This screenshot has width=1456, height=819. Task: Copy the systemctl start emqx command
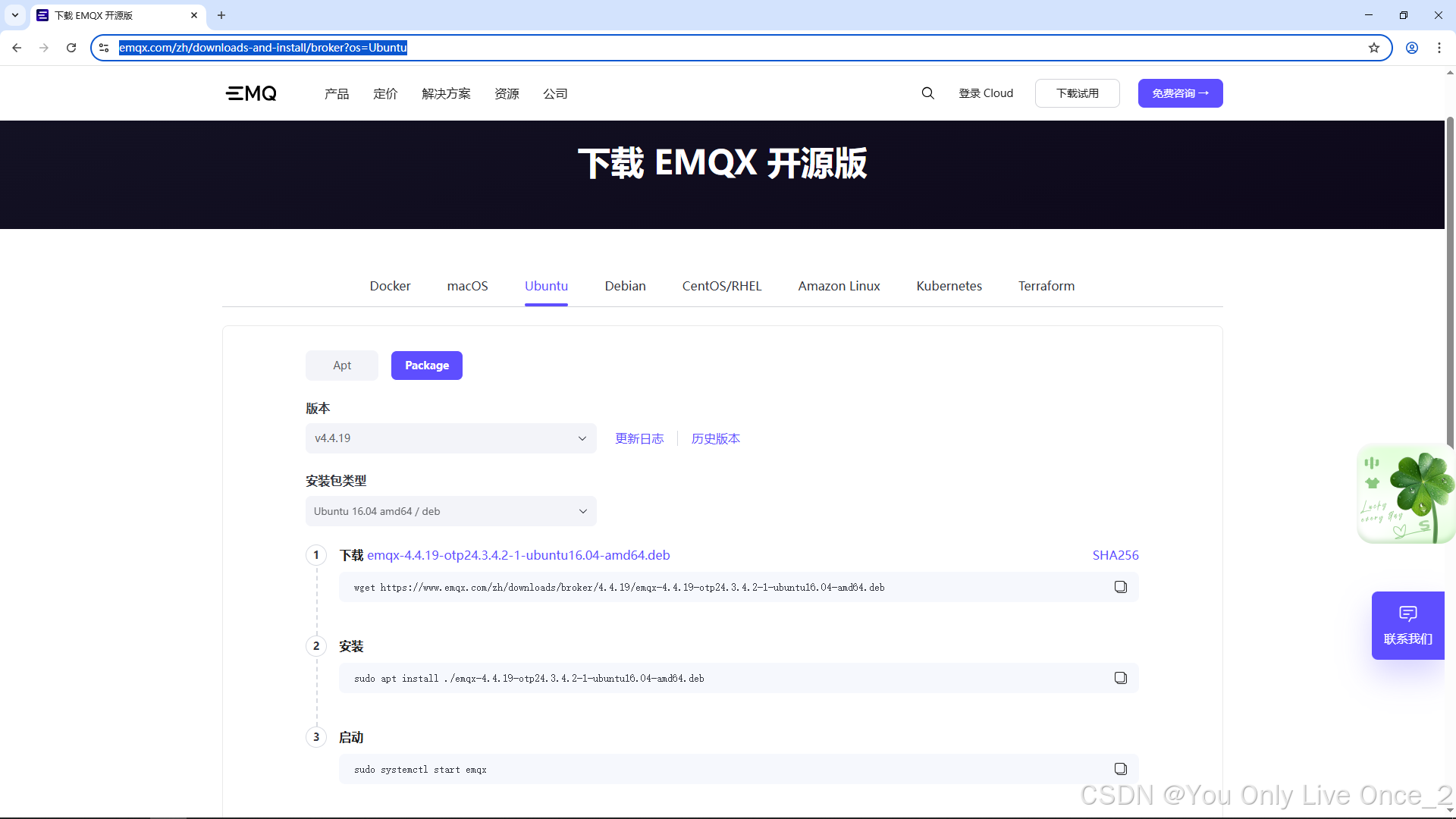(x=1120, y=769)
